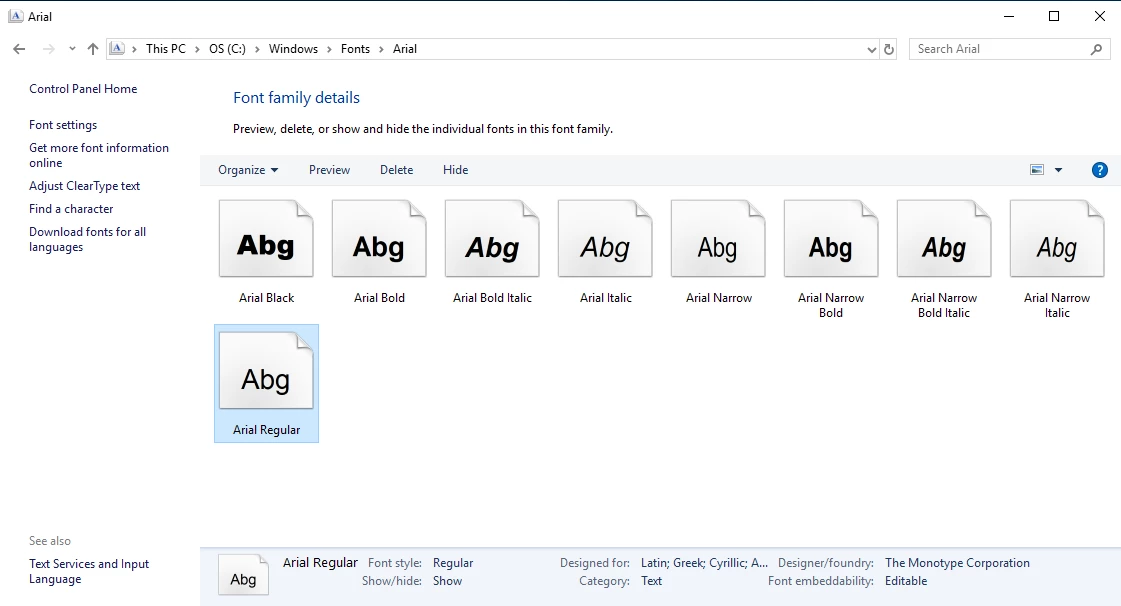
Task: Select the Arial Regular font icon
Action: 266,371
